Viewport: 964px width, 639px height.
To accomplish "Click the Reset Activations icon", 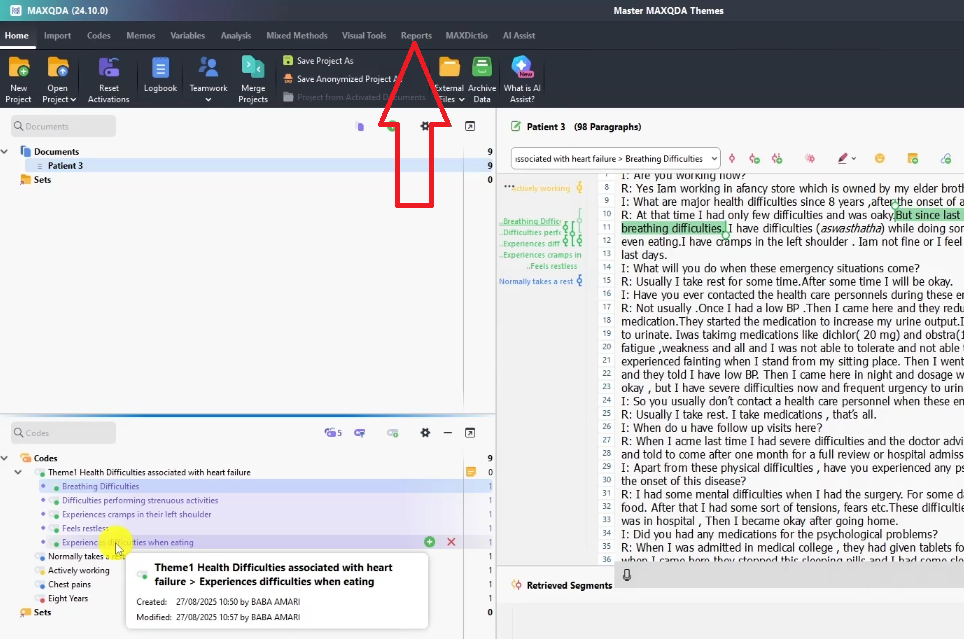I will (108, 69).
